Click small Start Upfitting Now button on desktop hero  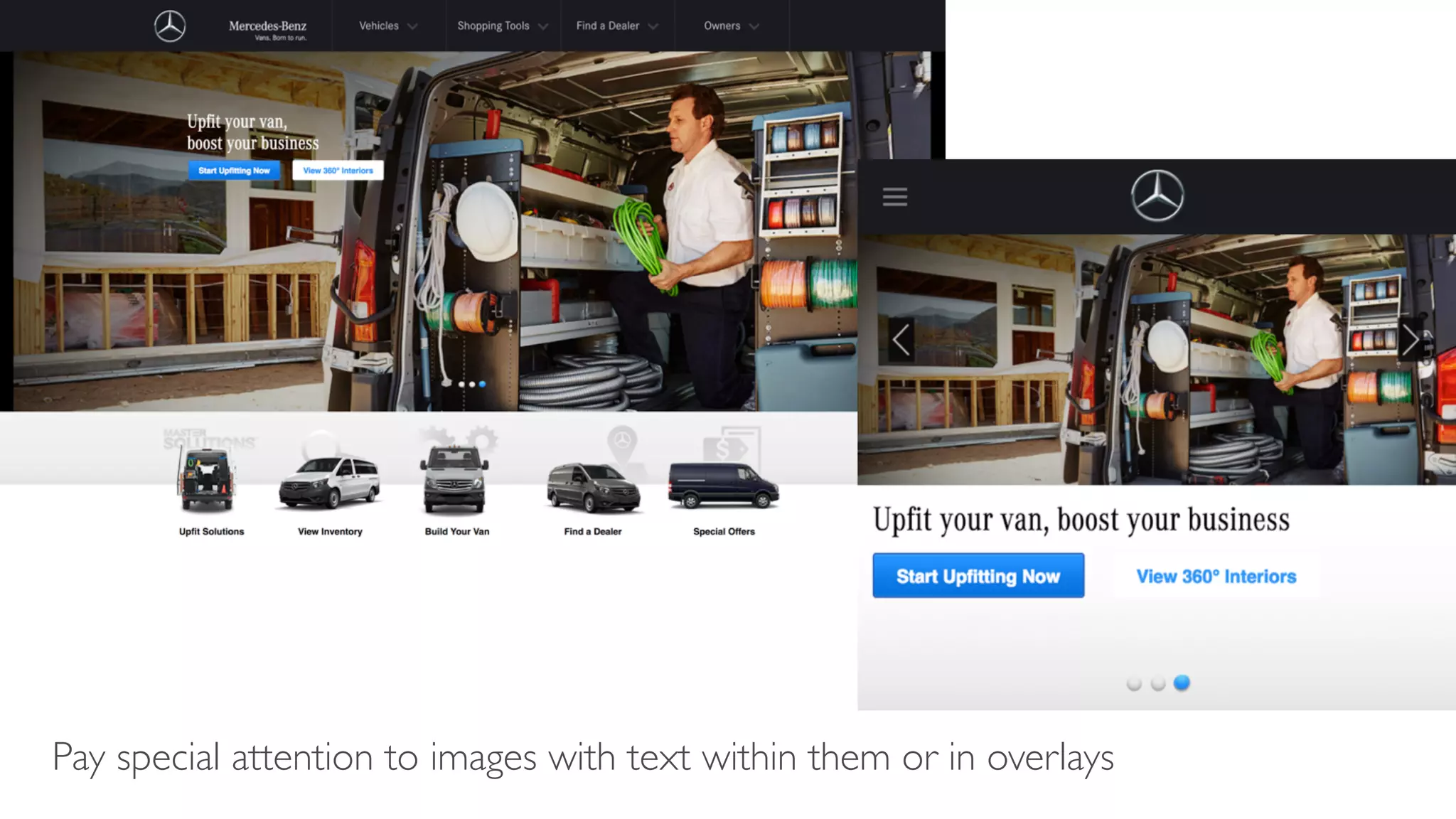[x=234, y=171]
